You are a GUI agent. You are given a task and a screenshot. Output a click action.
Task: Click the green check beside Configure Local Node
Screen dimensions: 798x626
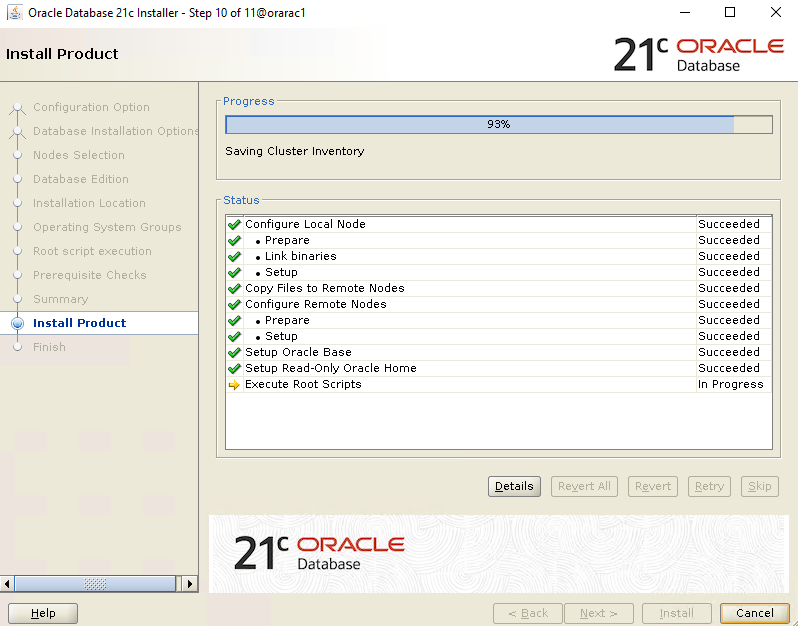(234, 224)
